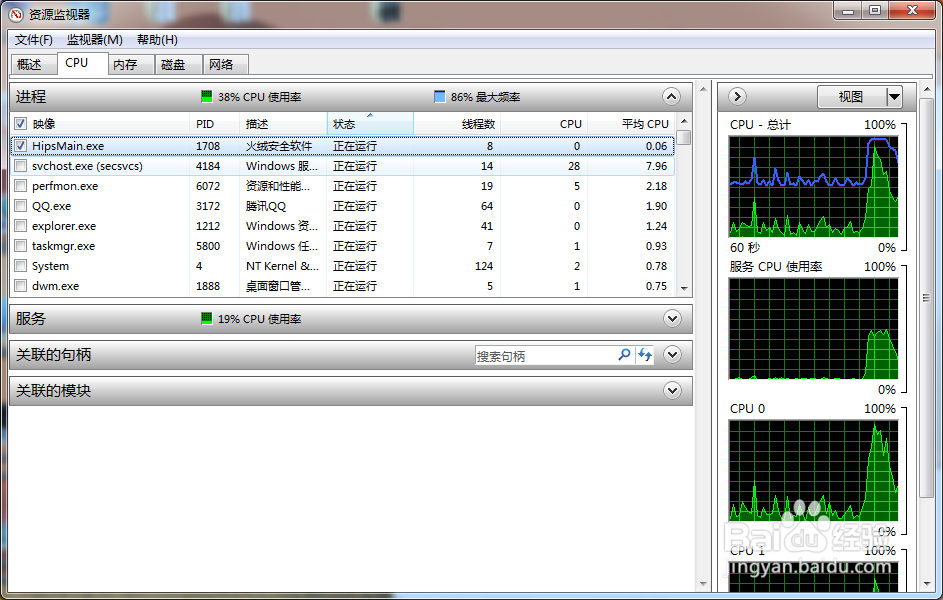Click main pane scrollbar up arrow
The width and height of the screenshot is (943, 600).
[x=704, y=89]
